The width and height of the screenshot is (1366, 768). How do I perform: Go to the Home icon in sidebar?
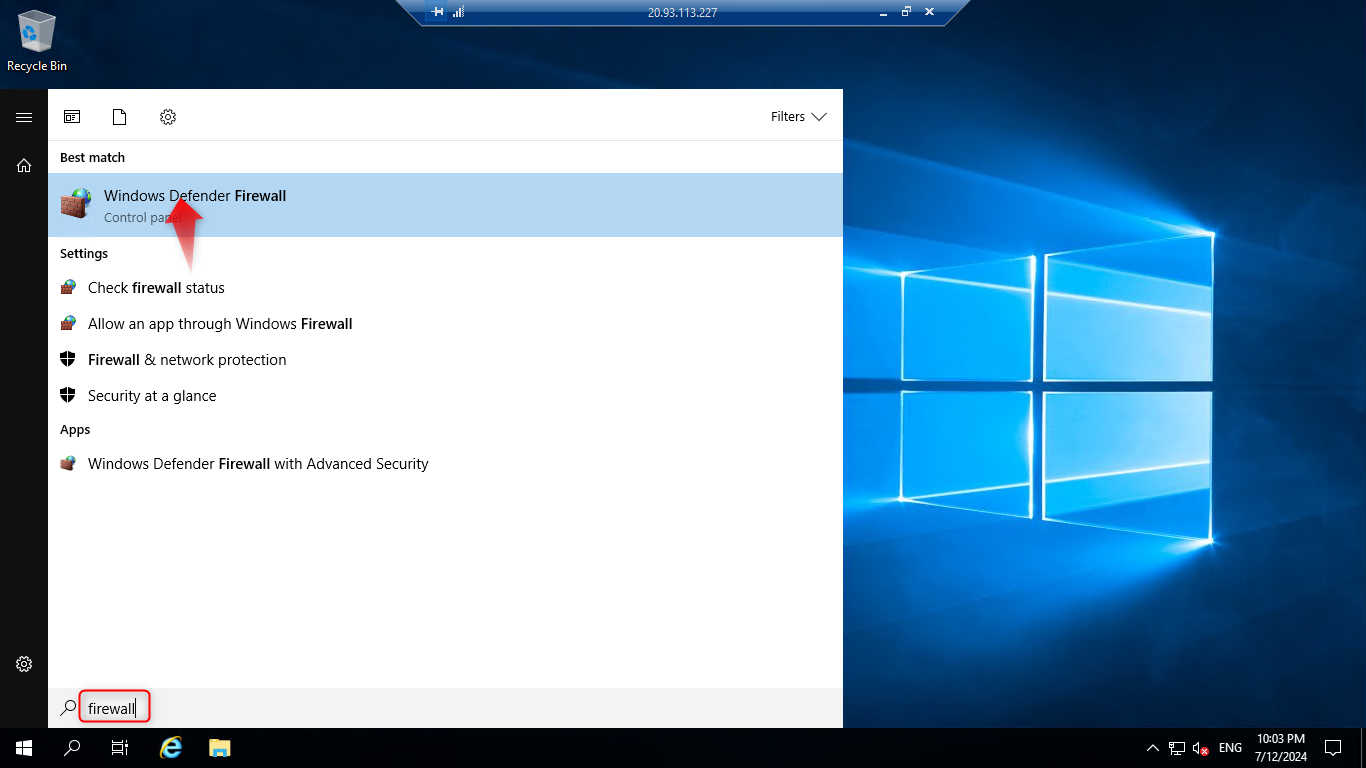pyautogui.click(x=24, y=166)
